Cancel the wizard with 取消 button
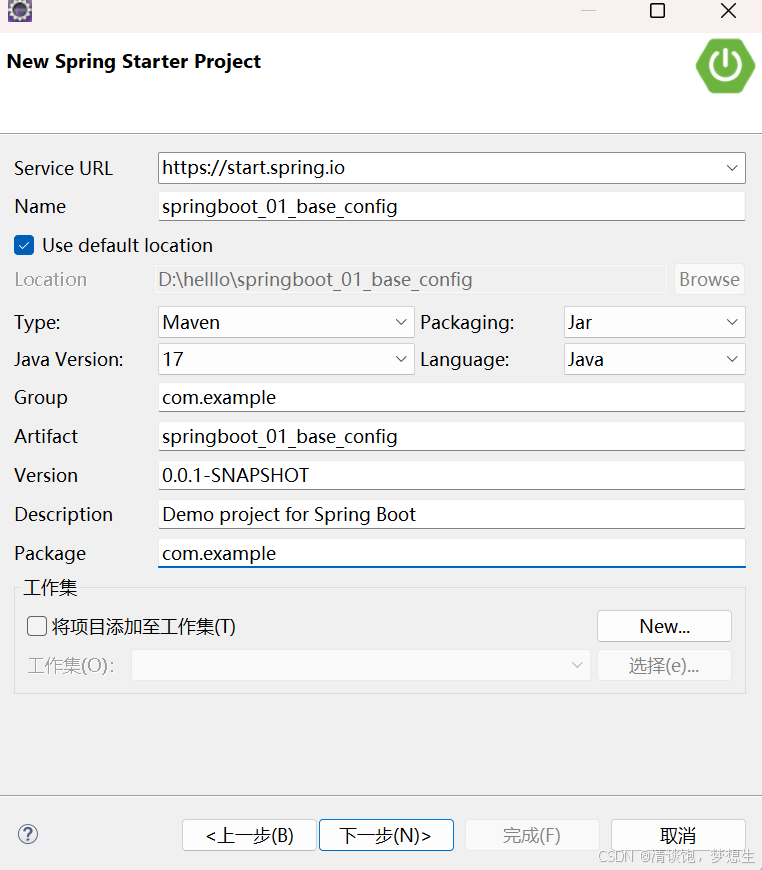This screenshot has width=762, height=870. pos(678,834)
